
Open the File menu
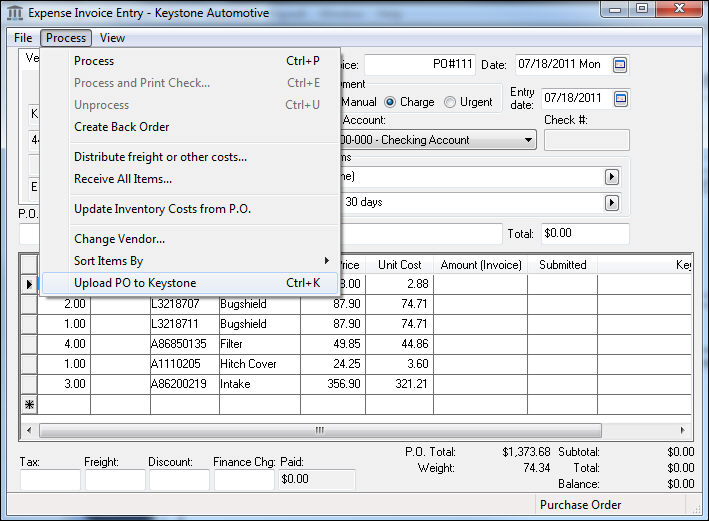point(23,38)
